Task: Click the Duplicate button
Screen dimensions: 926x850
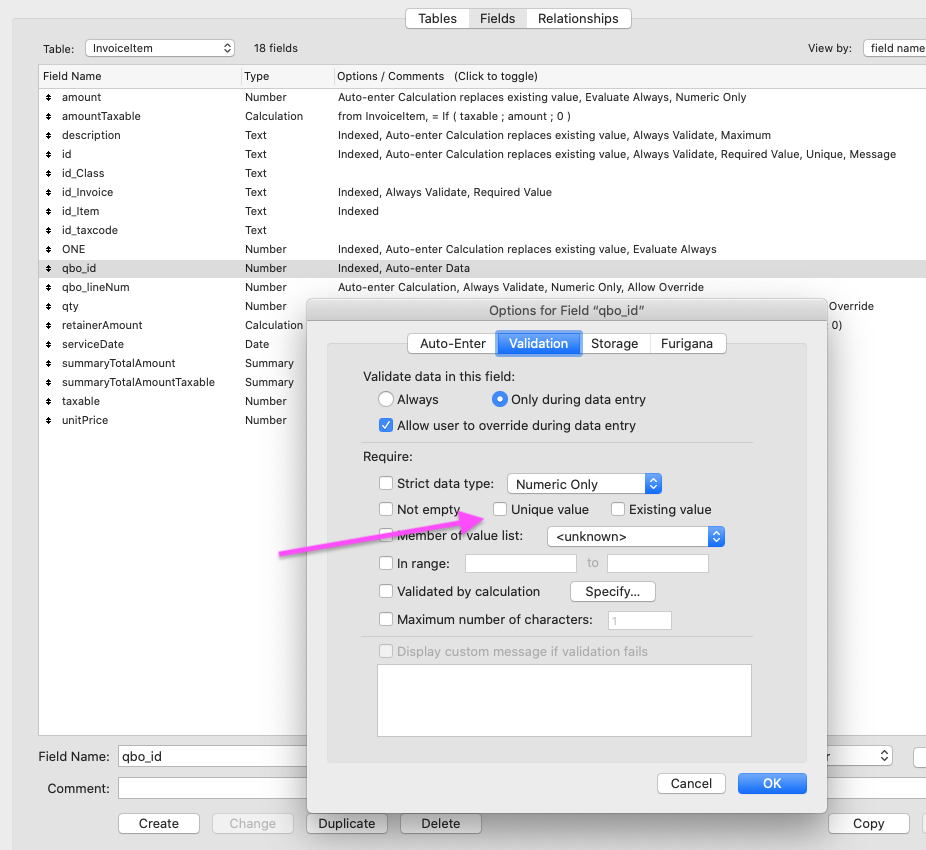Action: click(x=347, y=823)
